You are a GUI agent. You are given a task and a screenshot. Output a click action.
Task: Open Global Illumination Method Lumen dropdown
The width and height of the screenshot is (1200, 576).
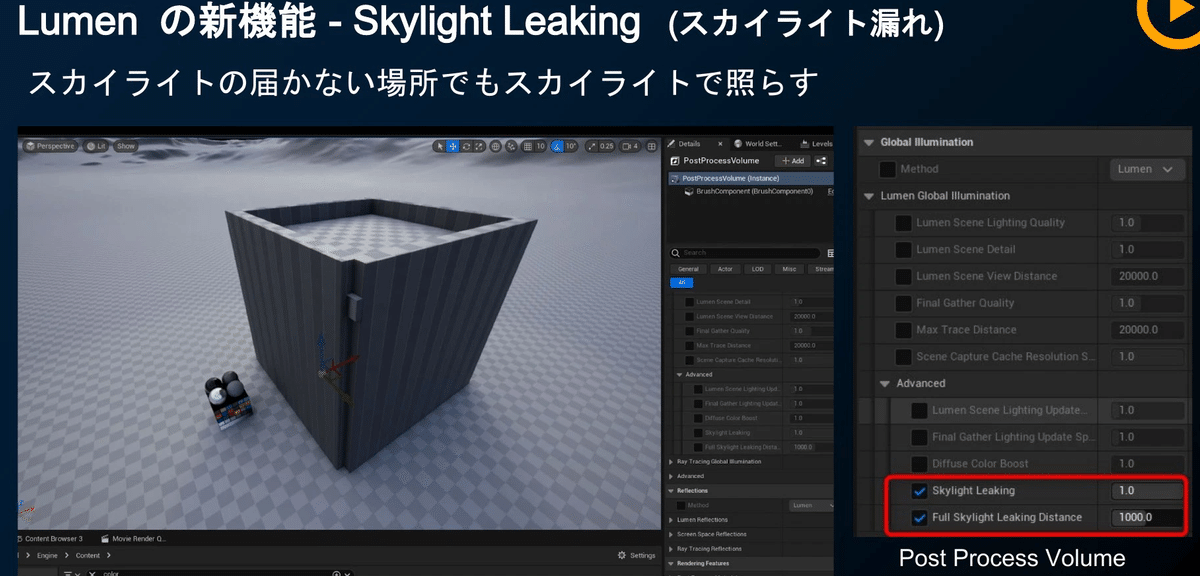tap(1147, 169)
